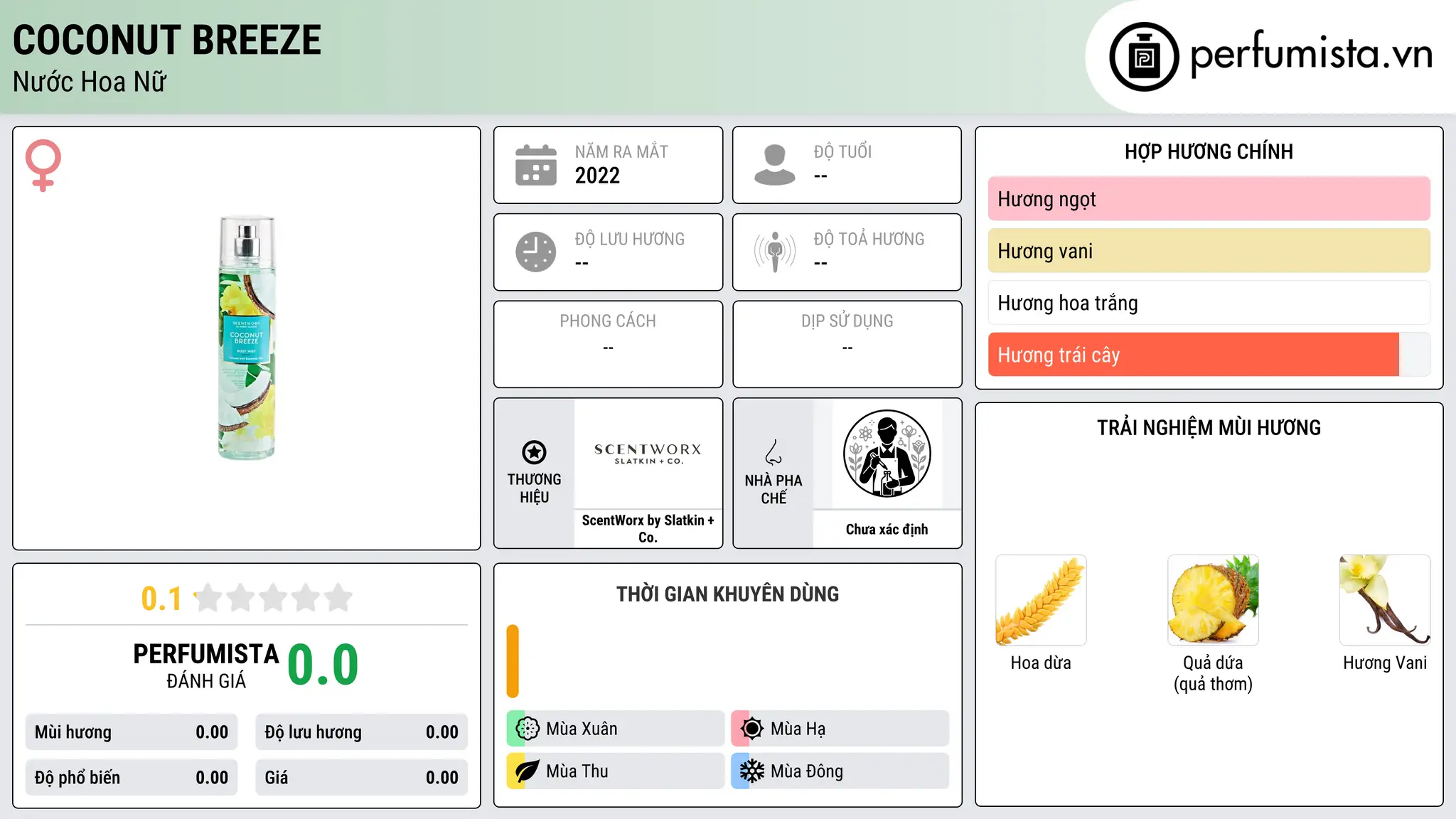Click the perfumista.vn site name
Viewport: 1456px width, 819px height.
click(1311, 53)
